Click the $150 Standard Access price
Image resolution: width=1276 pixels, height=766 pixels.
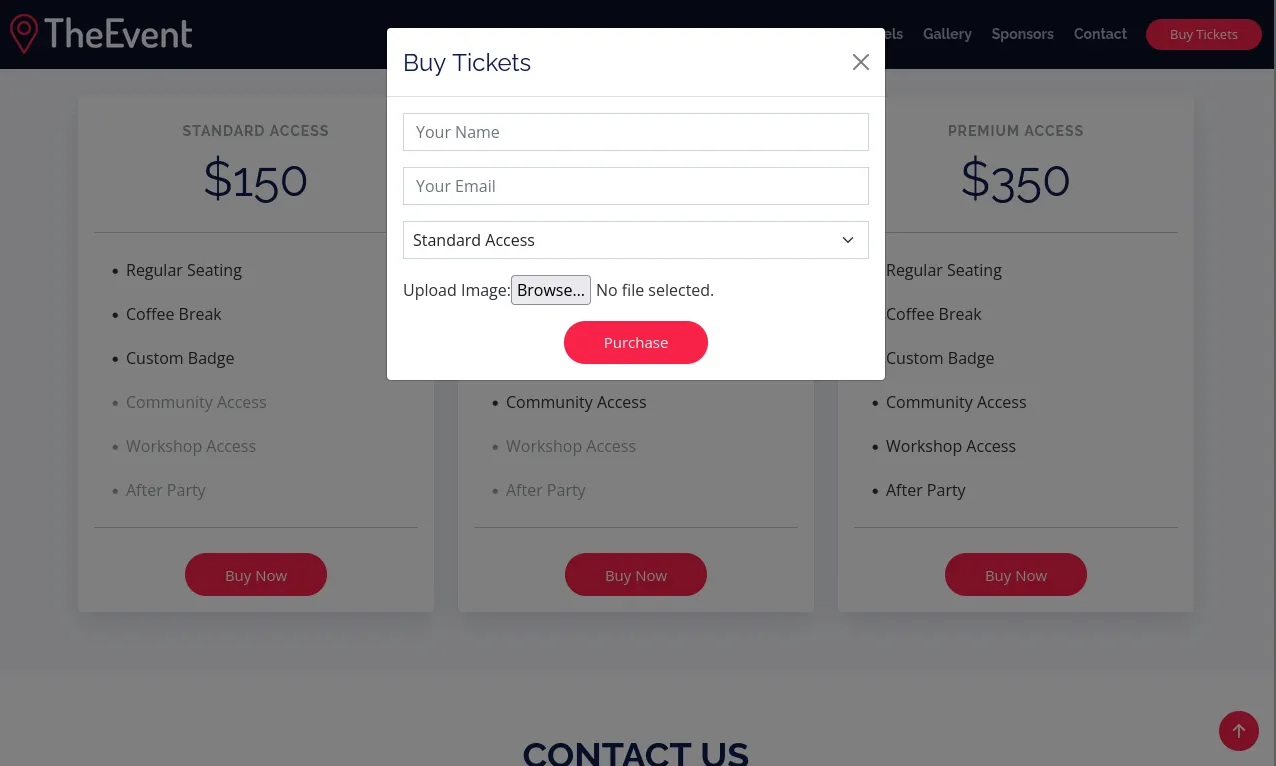point(255,180)
